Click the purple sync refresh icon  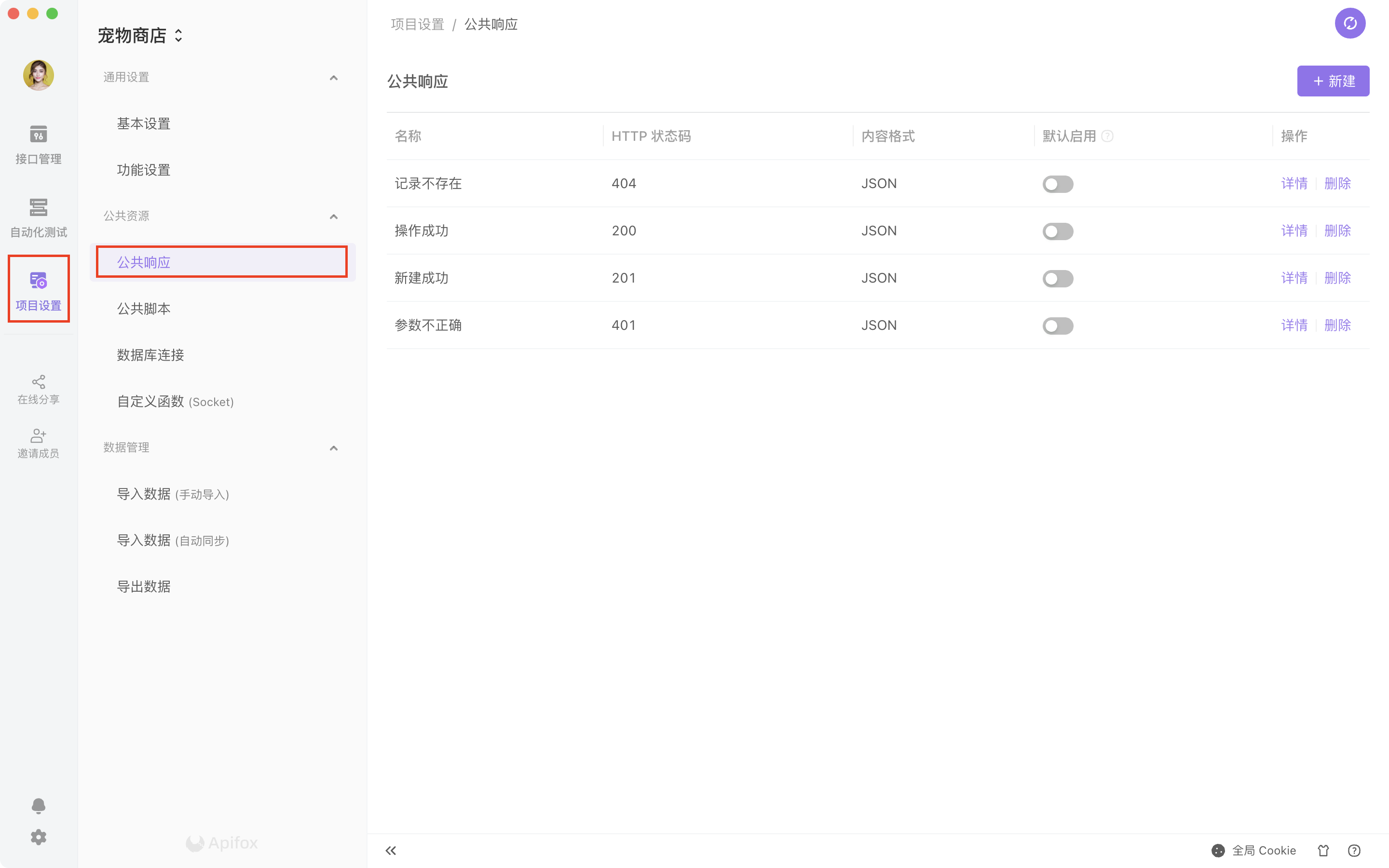tap(1349, 24)
